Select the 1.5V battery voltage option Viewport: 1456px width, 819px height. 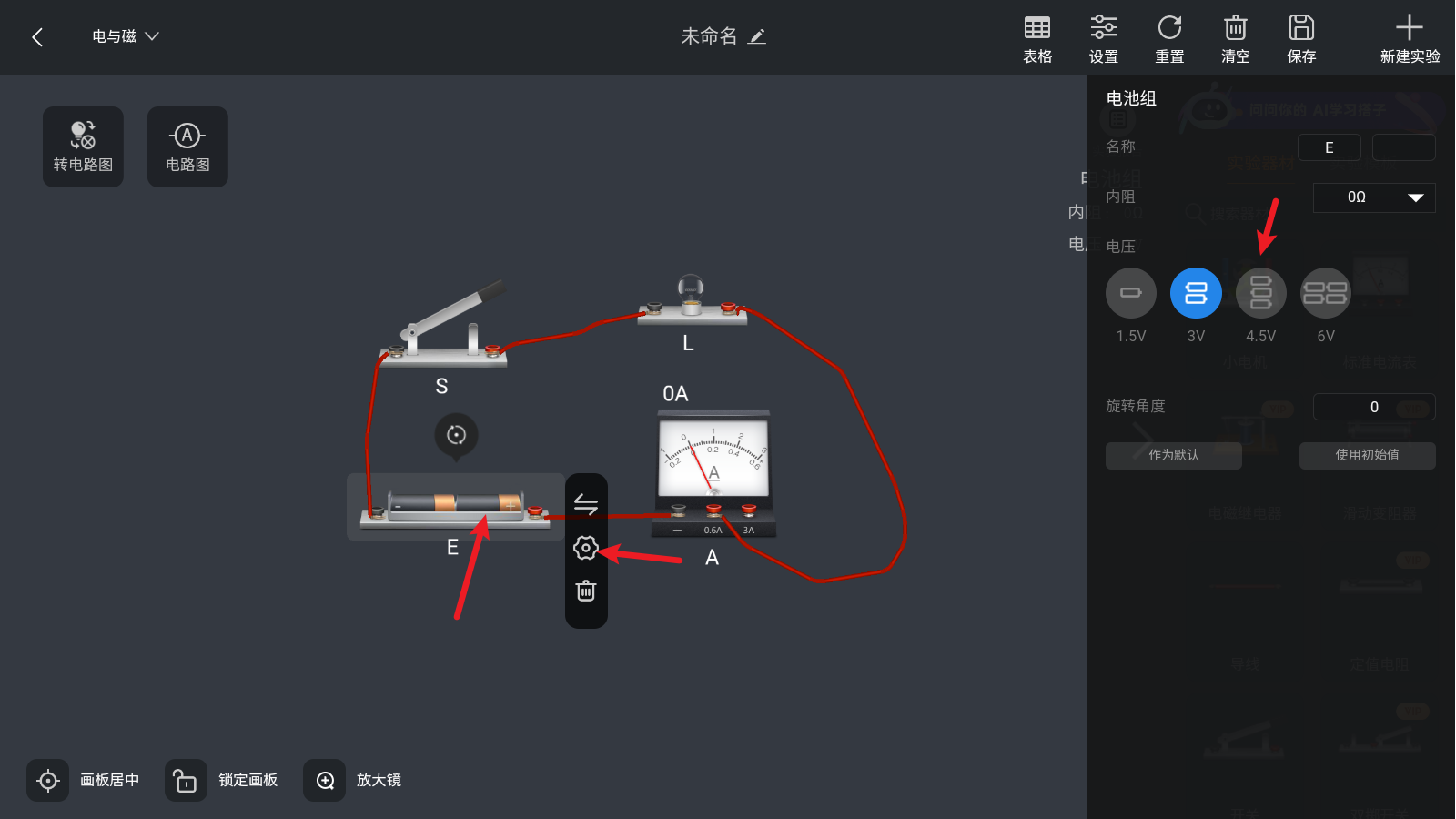(x=1130, y=293)
